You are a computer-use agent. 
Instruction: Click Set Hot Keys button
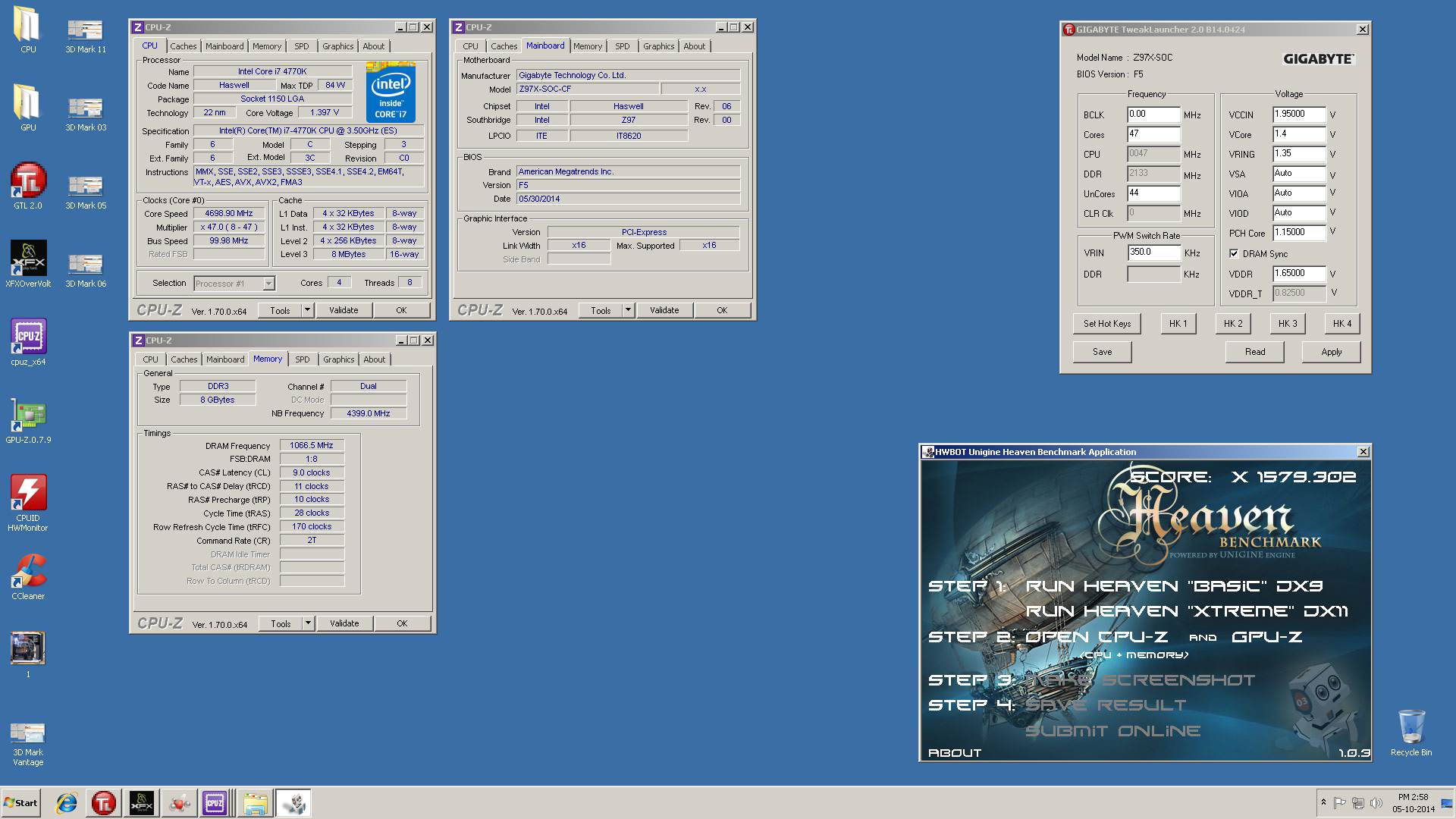[x=1107, y=324]
